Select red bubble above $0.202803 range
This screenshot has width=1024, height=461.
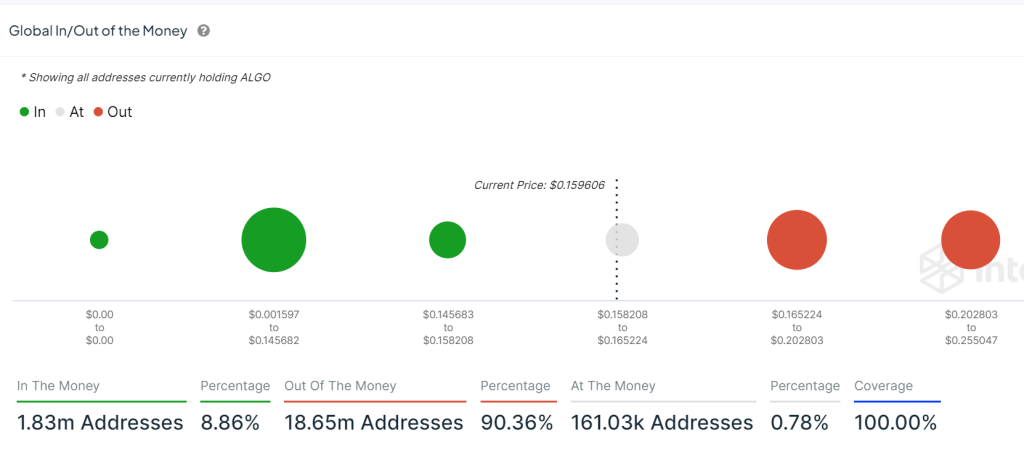tap(970, 240)
